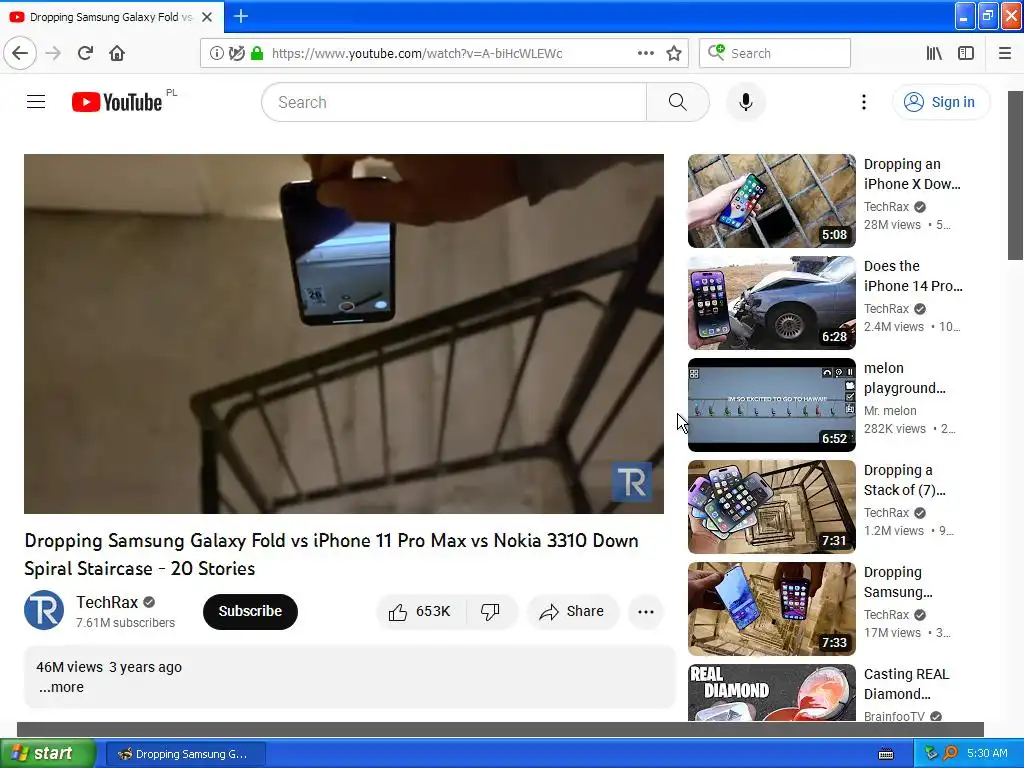Reload the page with the refresh icon
The width and height of the screenshot is (1024, 768).
click(85, 53)
